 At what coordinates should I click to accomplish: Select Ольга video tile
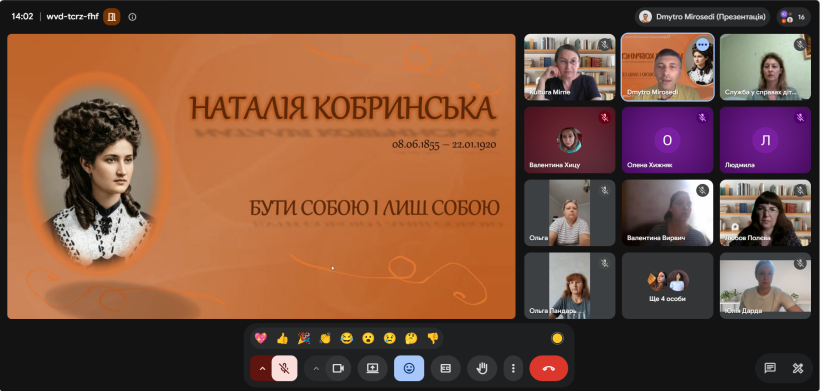pyautogui.click(x=570, y=213)
